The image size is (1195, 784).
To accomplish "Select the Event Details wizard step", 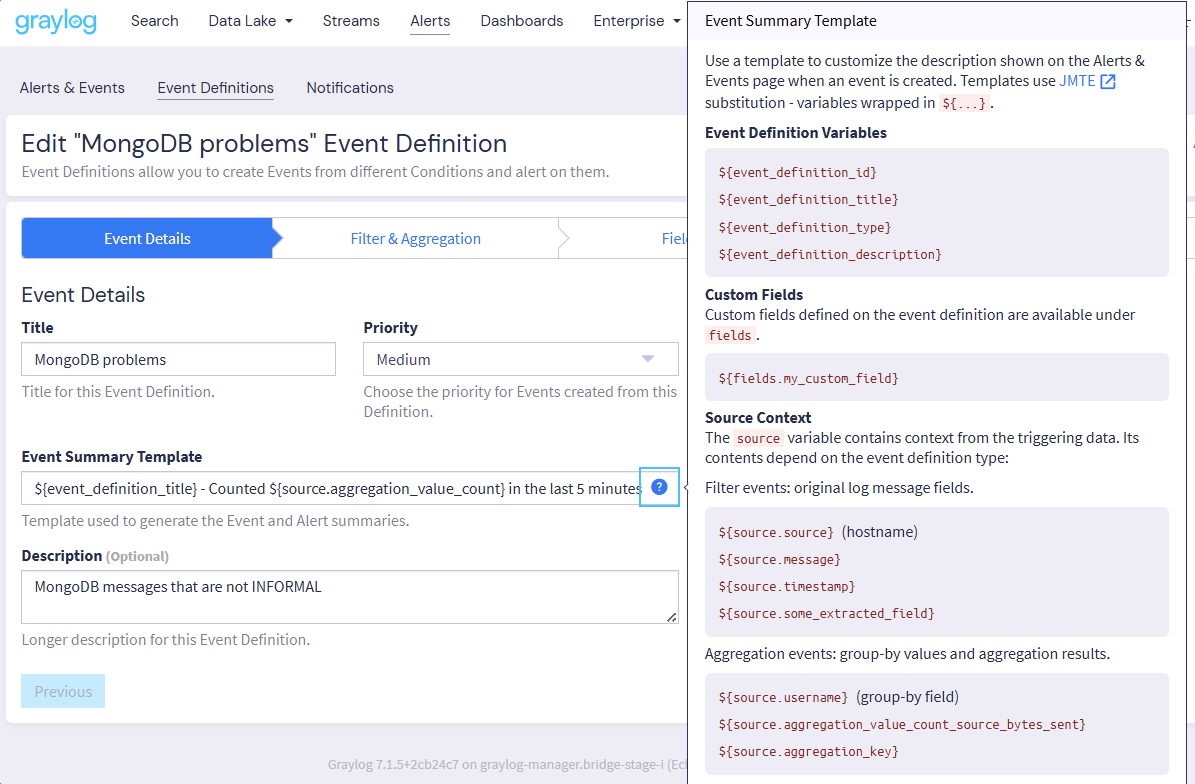I will coord(147,238).
